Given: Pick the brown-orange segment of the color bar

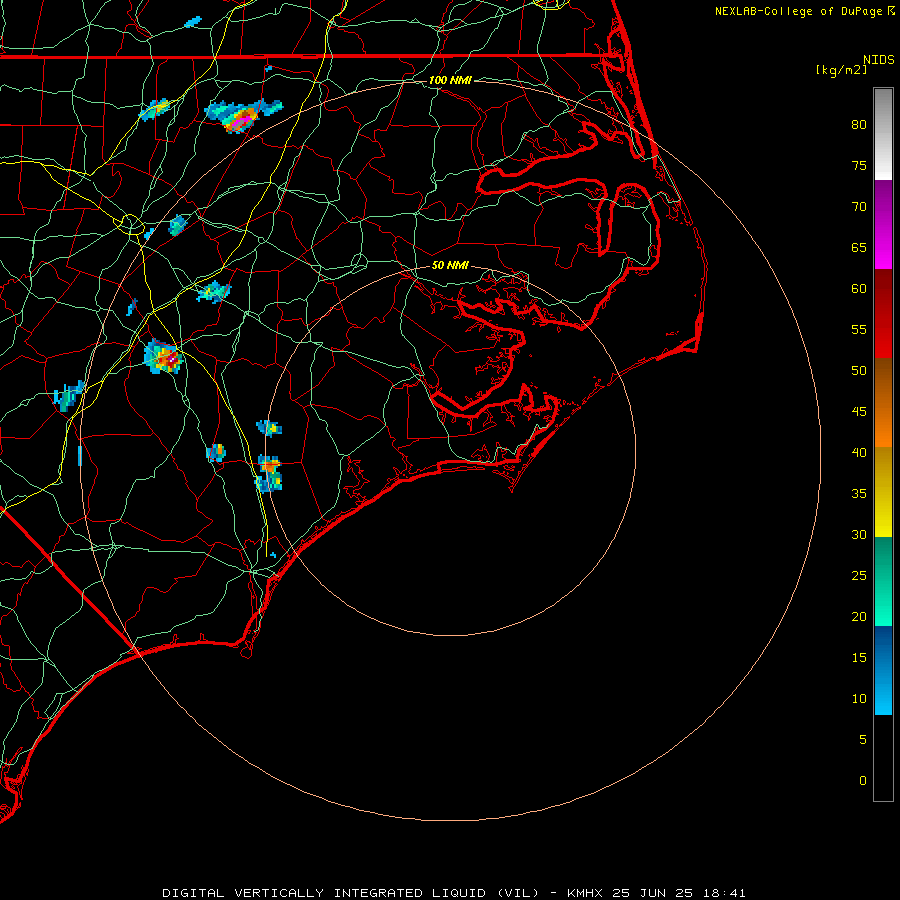Looking at the screenshot, I should (x=883, y=402).
